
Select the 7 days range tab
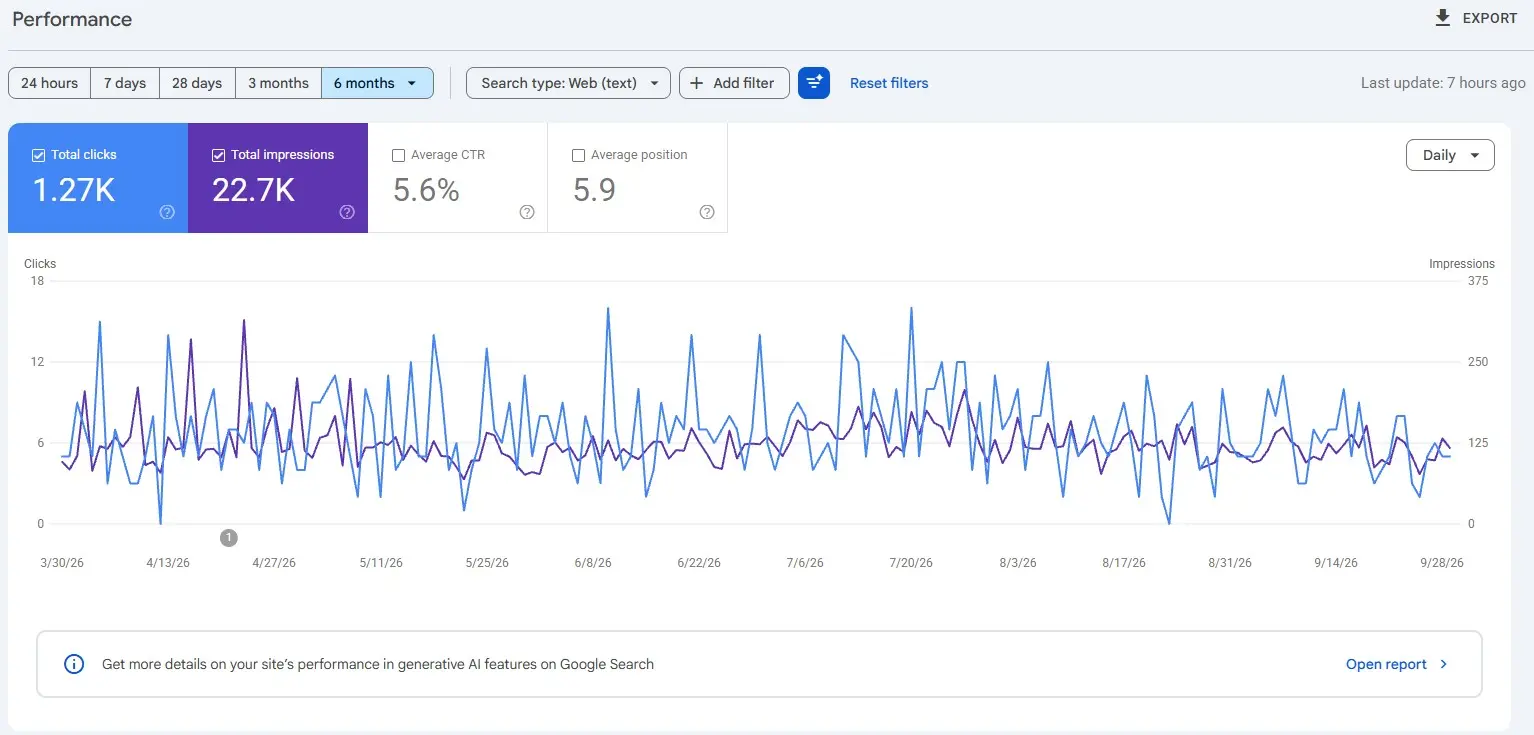tap(125, 83)
